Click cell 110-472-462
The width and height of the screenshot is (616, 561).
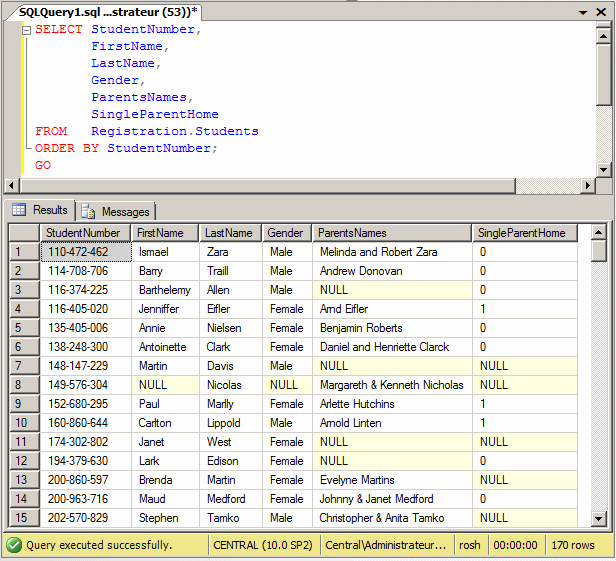click(x=86, y=252)
